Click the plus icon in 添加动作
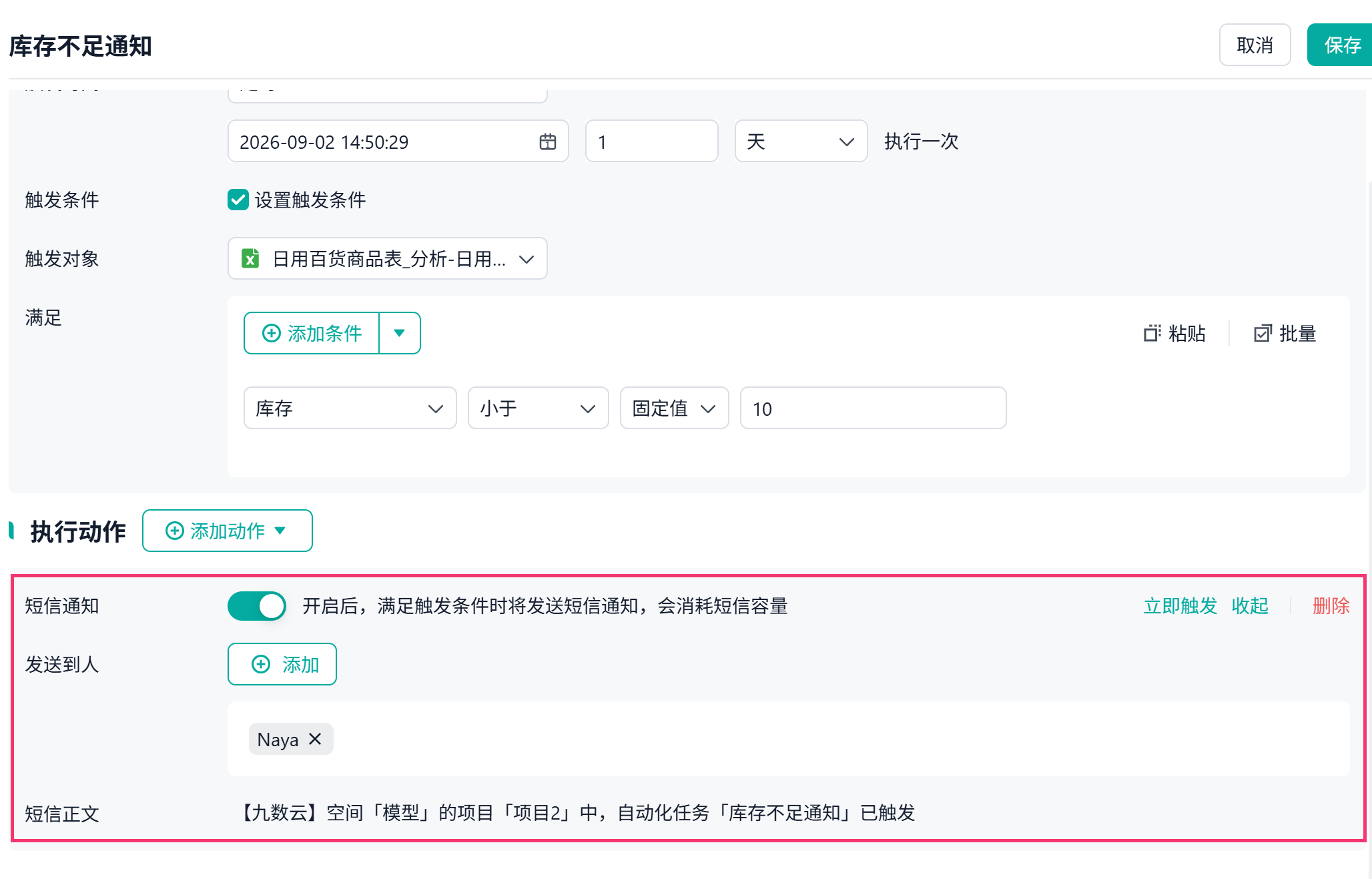The image size is (1372, 879). (174, 531)
